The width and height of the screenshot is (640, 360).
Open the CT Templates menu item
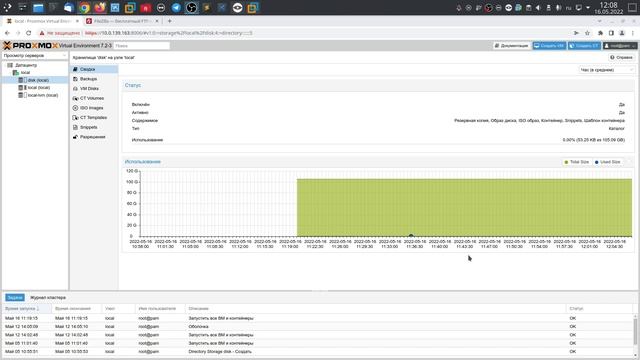coord(94,118)
